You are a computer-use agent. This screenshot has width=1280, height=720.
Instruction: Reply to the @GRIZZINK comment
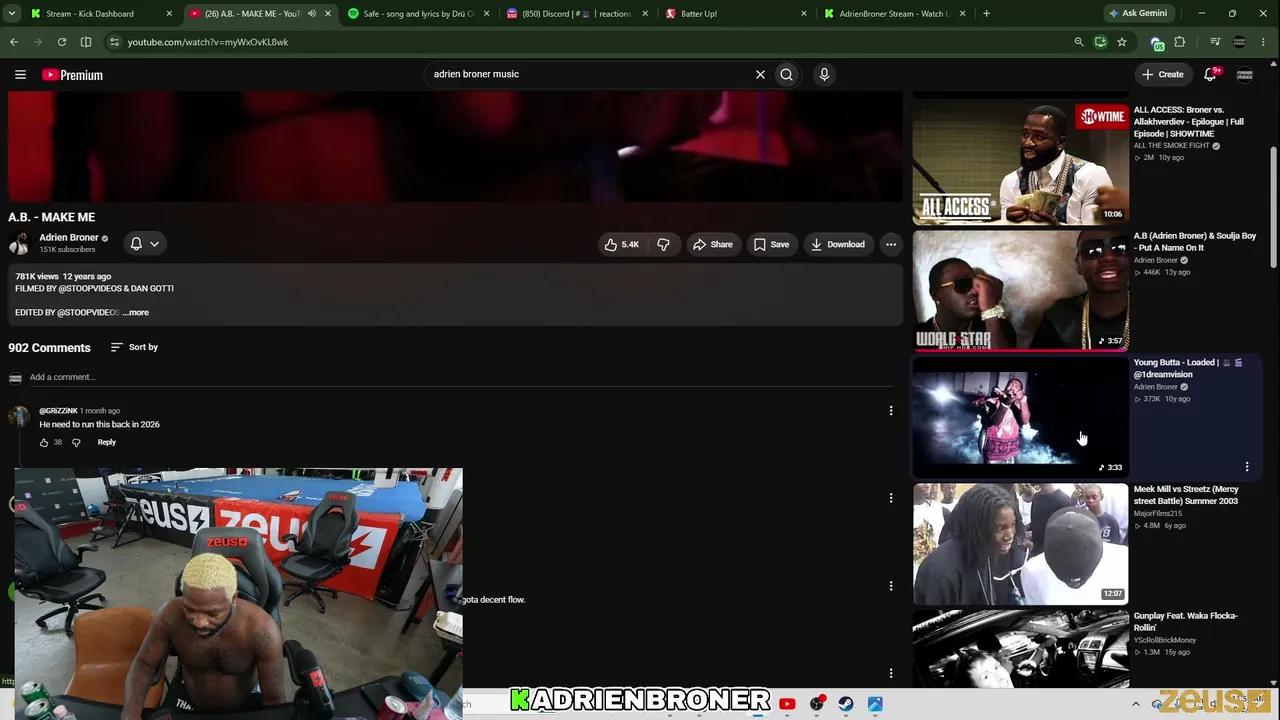click(x=107, y=442)
